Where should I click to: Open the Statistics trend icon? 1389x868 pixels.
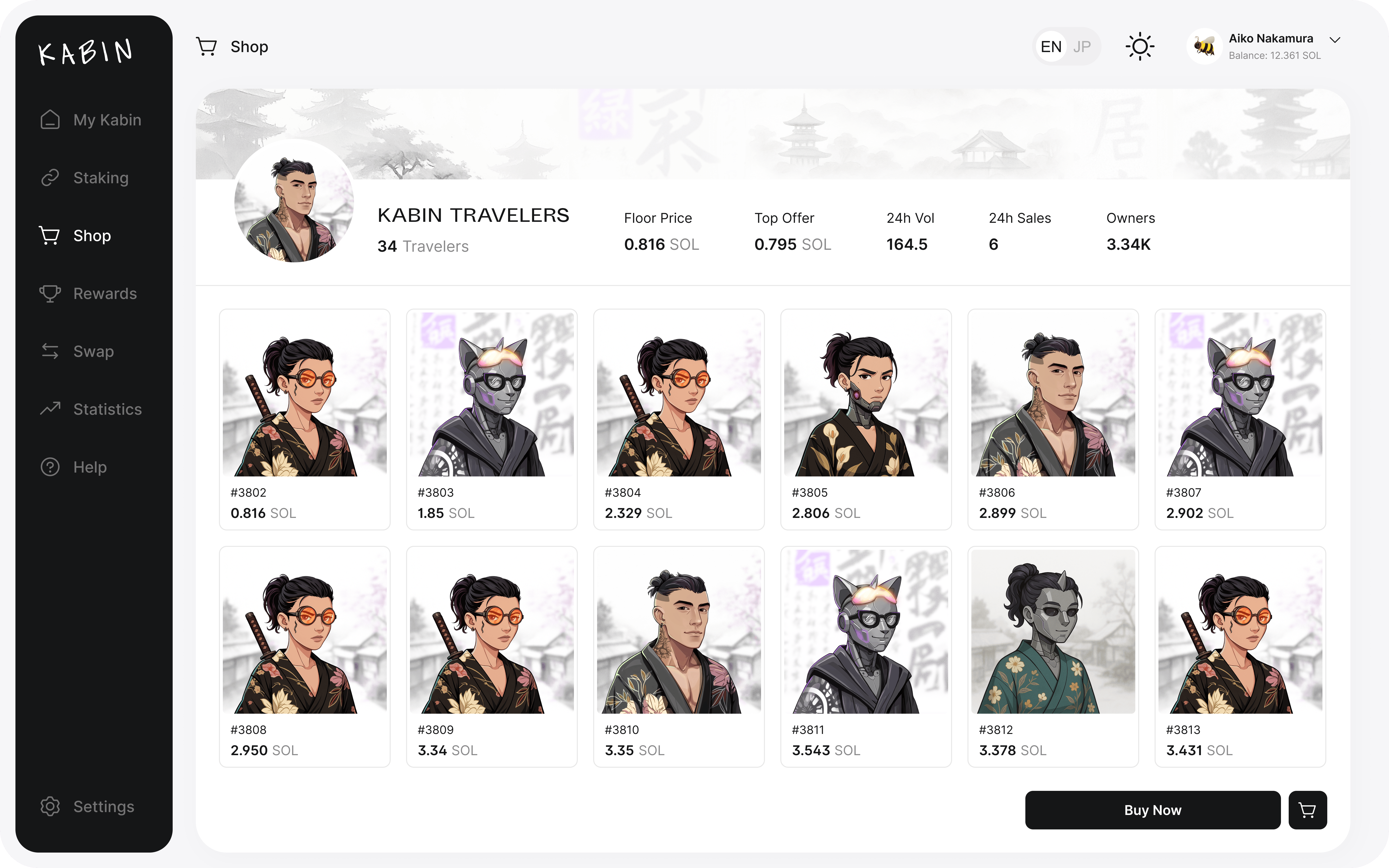[x=50, y=409]
